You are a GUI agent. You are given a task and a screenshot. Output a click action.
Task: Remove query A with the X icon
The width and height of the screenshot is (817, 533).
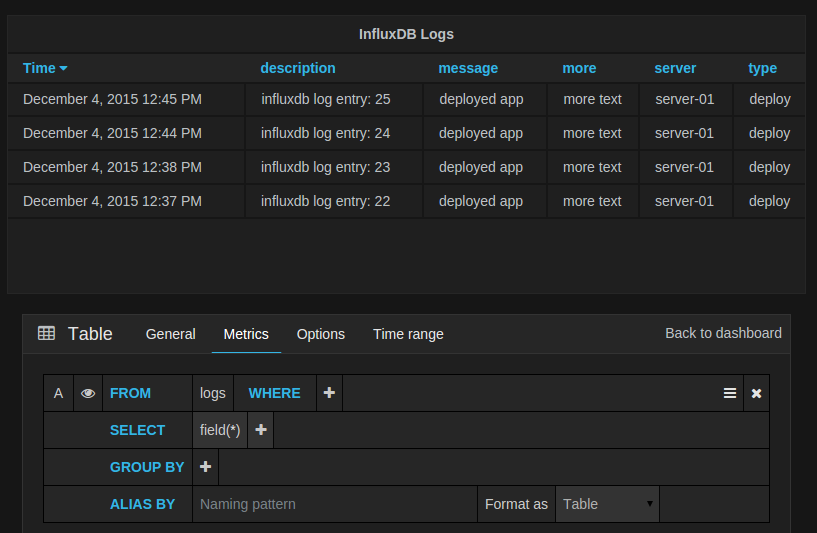[x=756, y=393]
